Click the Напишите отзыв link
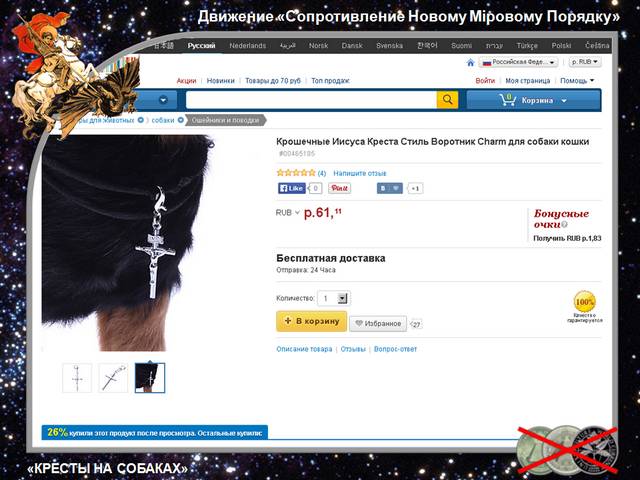The height and width of the screenshot is (480, 640). click(x=360, y=173)
